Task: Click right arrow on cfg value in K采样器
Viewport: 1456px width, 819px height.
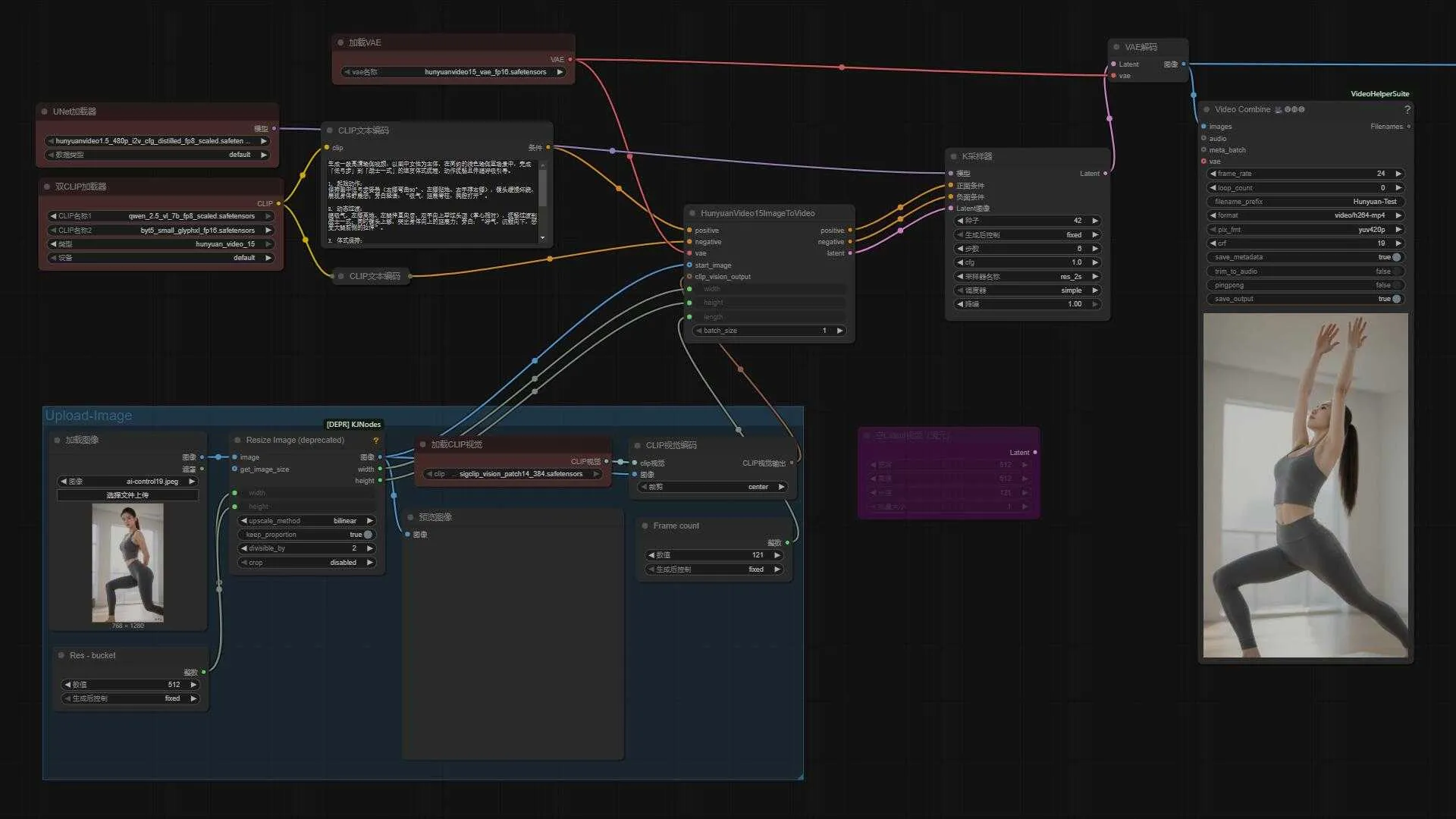Action: 1094,262
